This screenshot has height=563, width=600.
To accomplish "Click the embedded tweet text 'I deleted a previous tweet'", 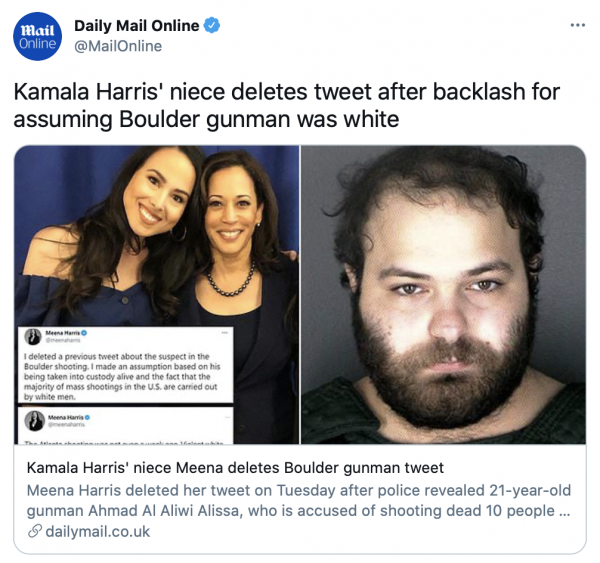I will click(122, 377).
